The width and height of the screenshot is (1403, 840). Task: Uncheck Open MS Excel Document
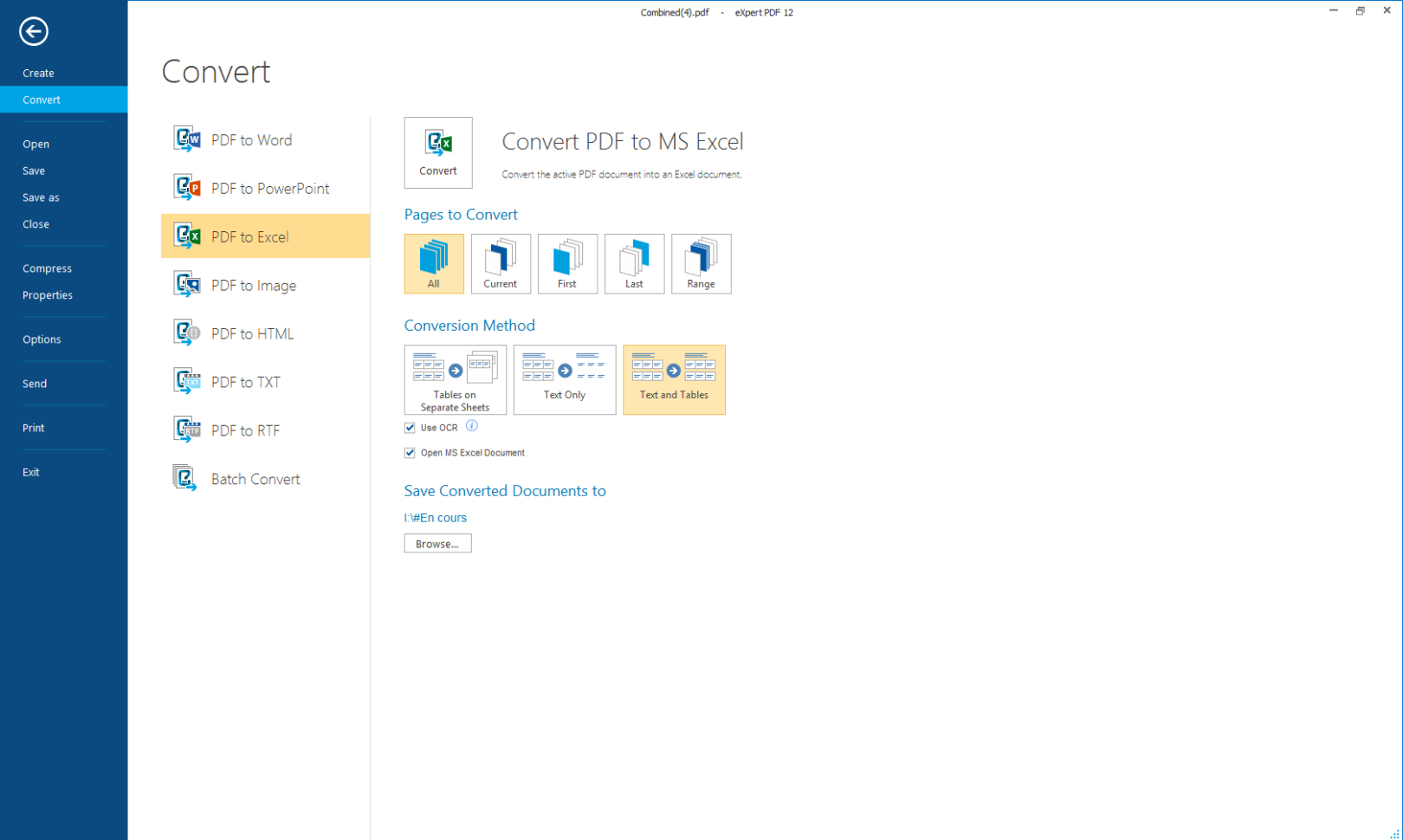tap(409, 452)
